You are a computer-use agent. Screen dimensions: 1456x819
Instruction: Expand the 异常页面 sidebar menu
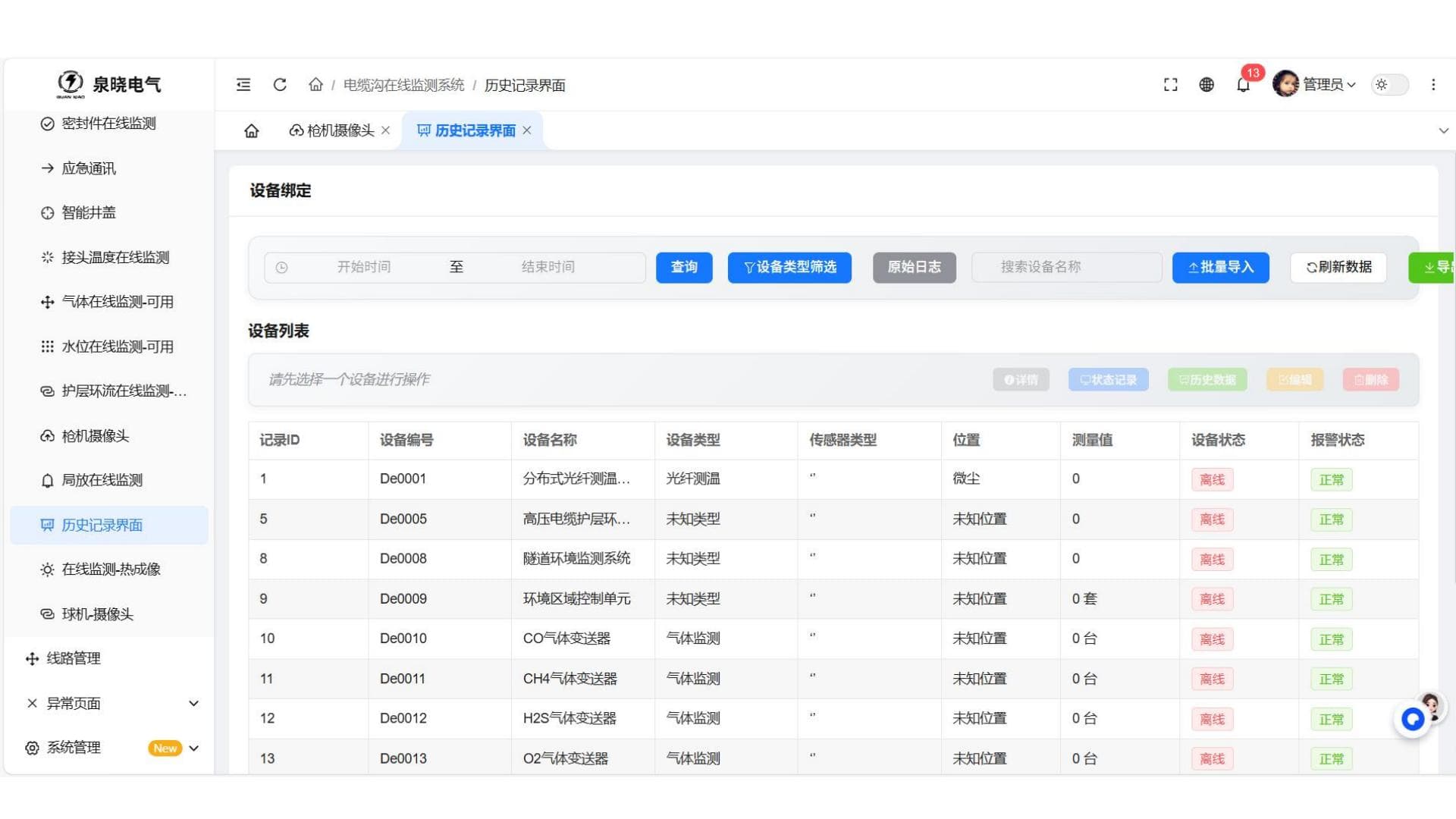click(109, 704)
